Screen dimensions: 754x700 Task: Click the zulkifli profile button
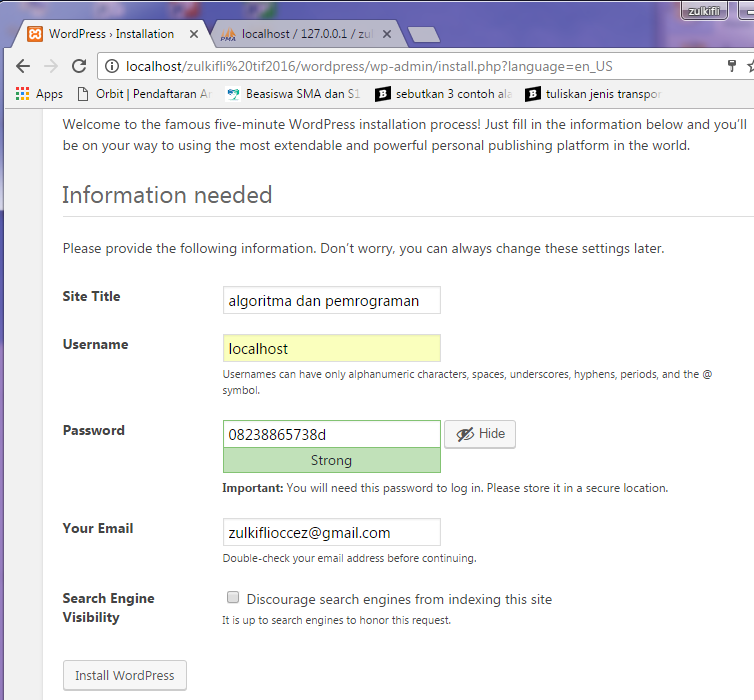pos(704,11)
